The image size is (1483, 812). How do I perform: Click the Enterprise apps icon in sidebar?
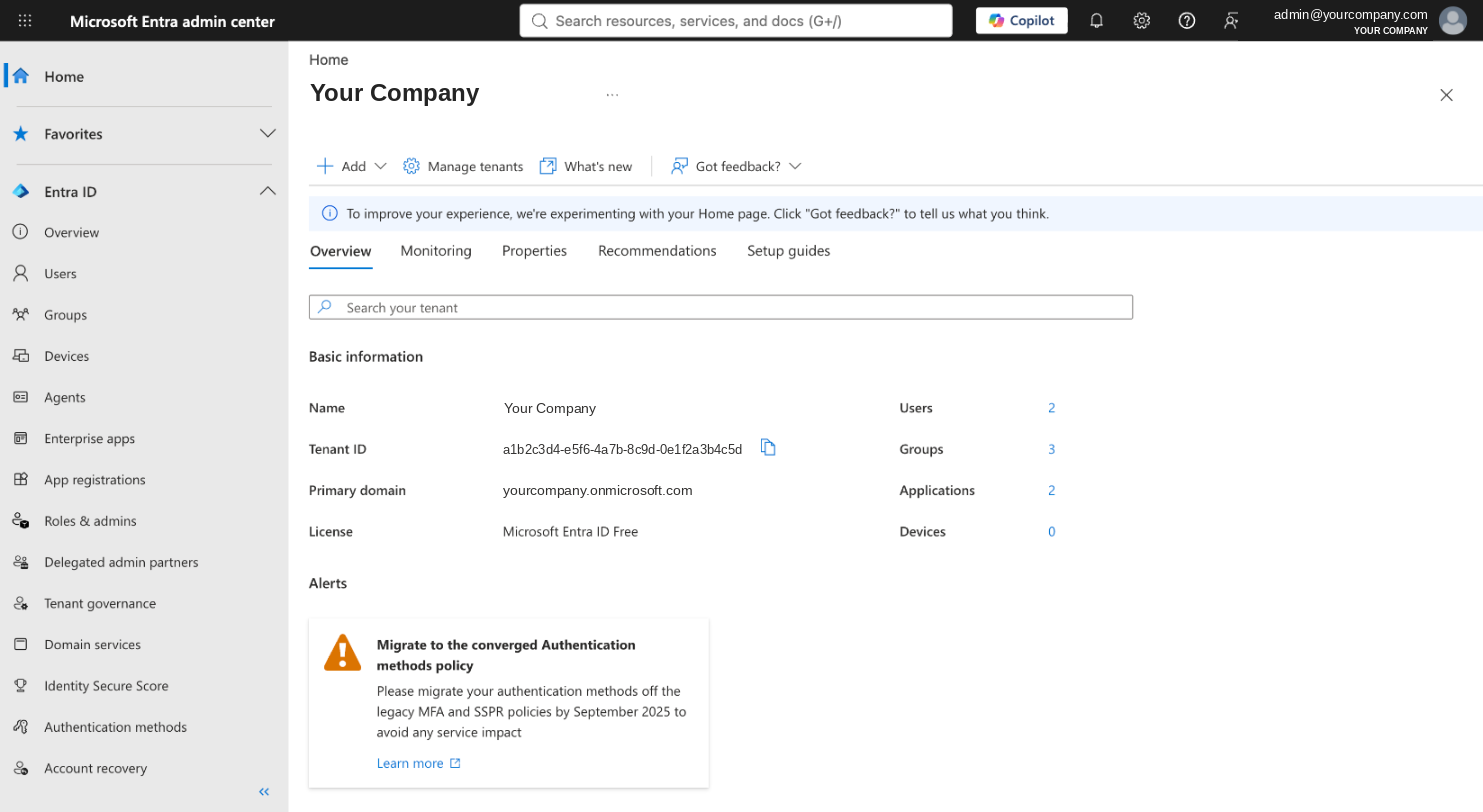point(20,438)
